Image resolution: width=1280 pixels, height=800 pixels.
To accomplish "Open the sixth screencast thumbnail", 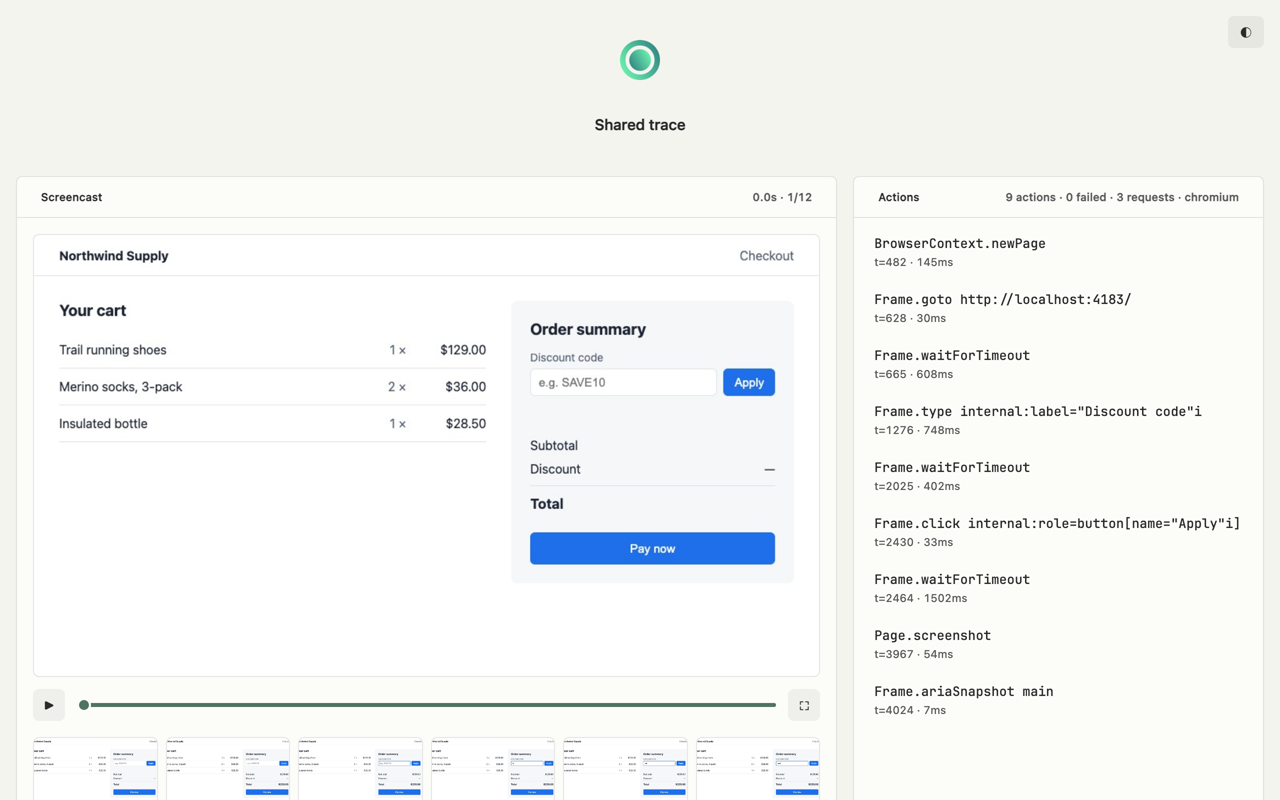I will click(758, 769).
